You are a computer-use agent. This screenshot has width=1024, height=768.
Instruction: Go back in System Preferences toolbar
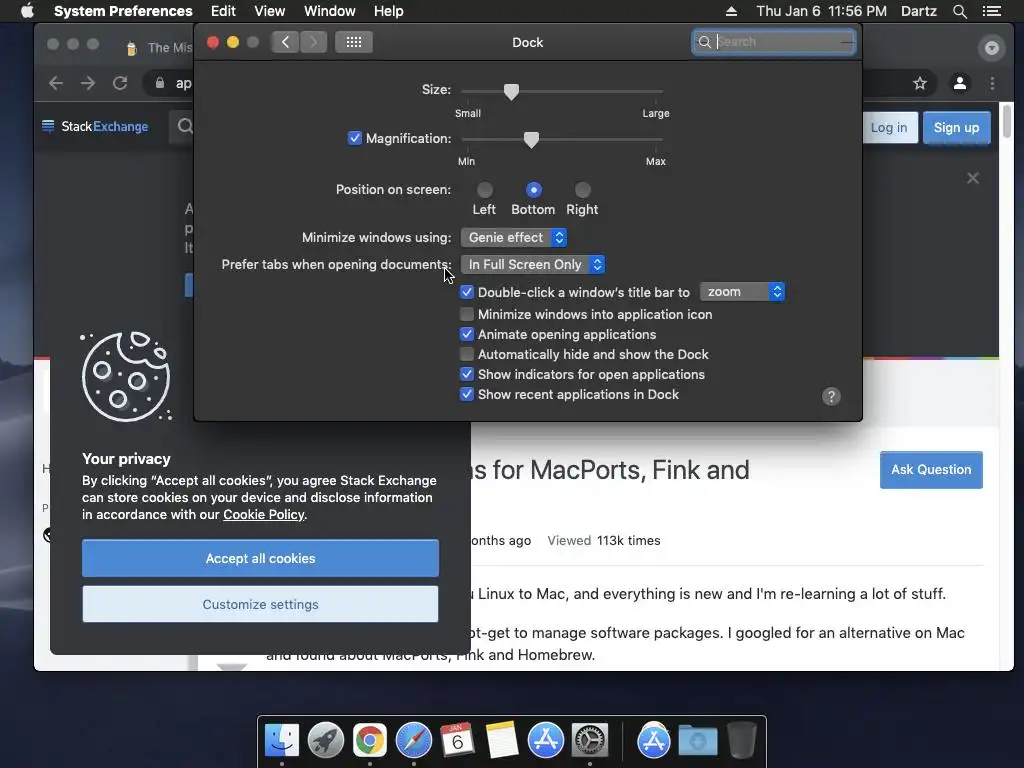285,42
